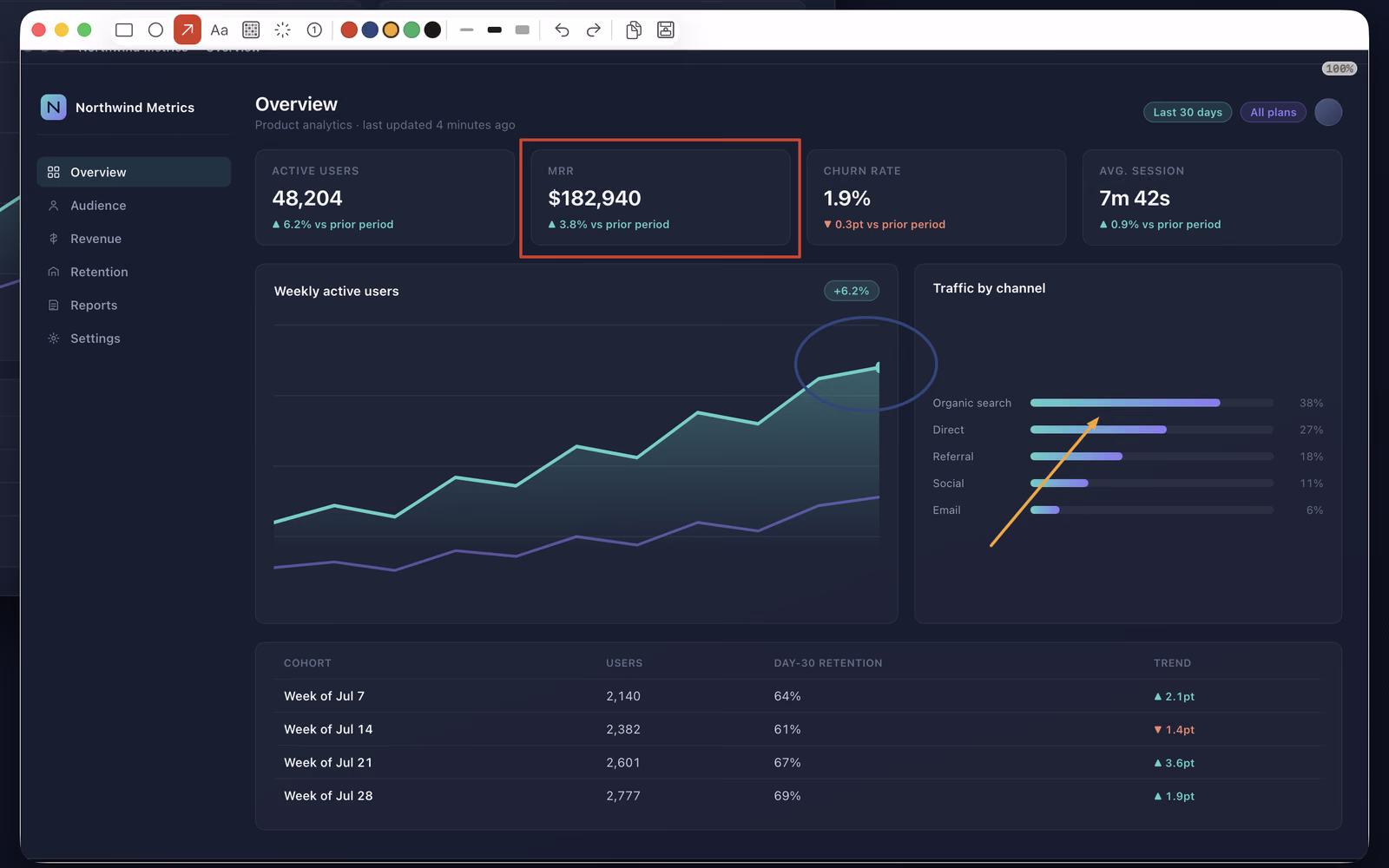Click the Northwind Metrics N logo

pos(53,107)
